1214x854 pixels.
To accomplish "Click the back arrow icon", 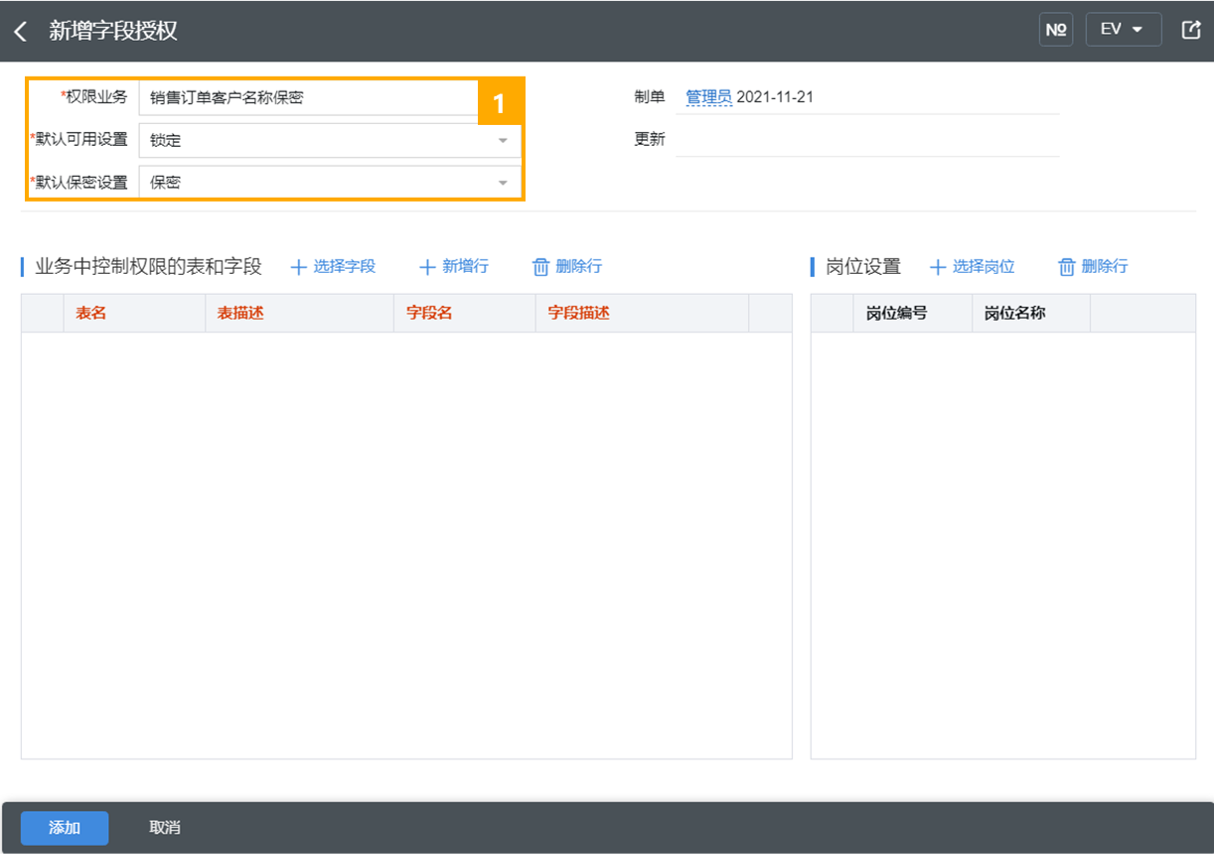I will tap(20, 31).
